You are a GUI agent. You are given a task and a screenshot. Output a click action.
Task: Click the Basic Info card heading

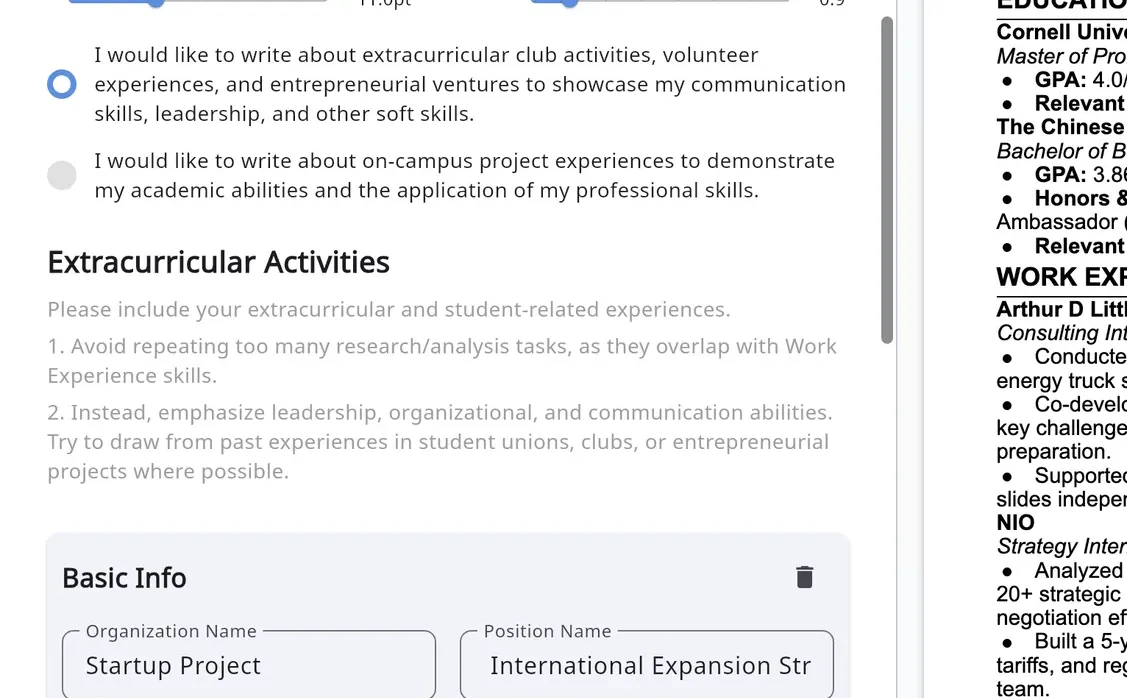pyautogui.click(x=124, y=578)
